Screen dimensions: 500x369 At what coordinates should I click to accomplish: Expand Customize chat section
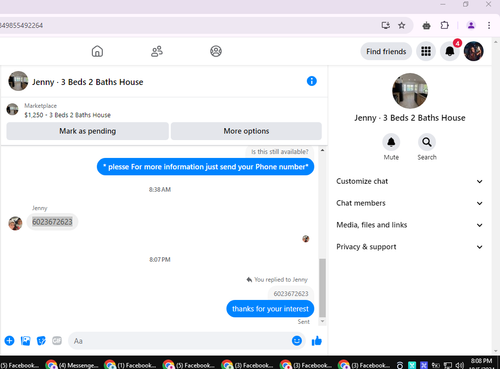(x=410, y=181)
